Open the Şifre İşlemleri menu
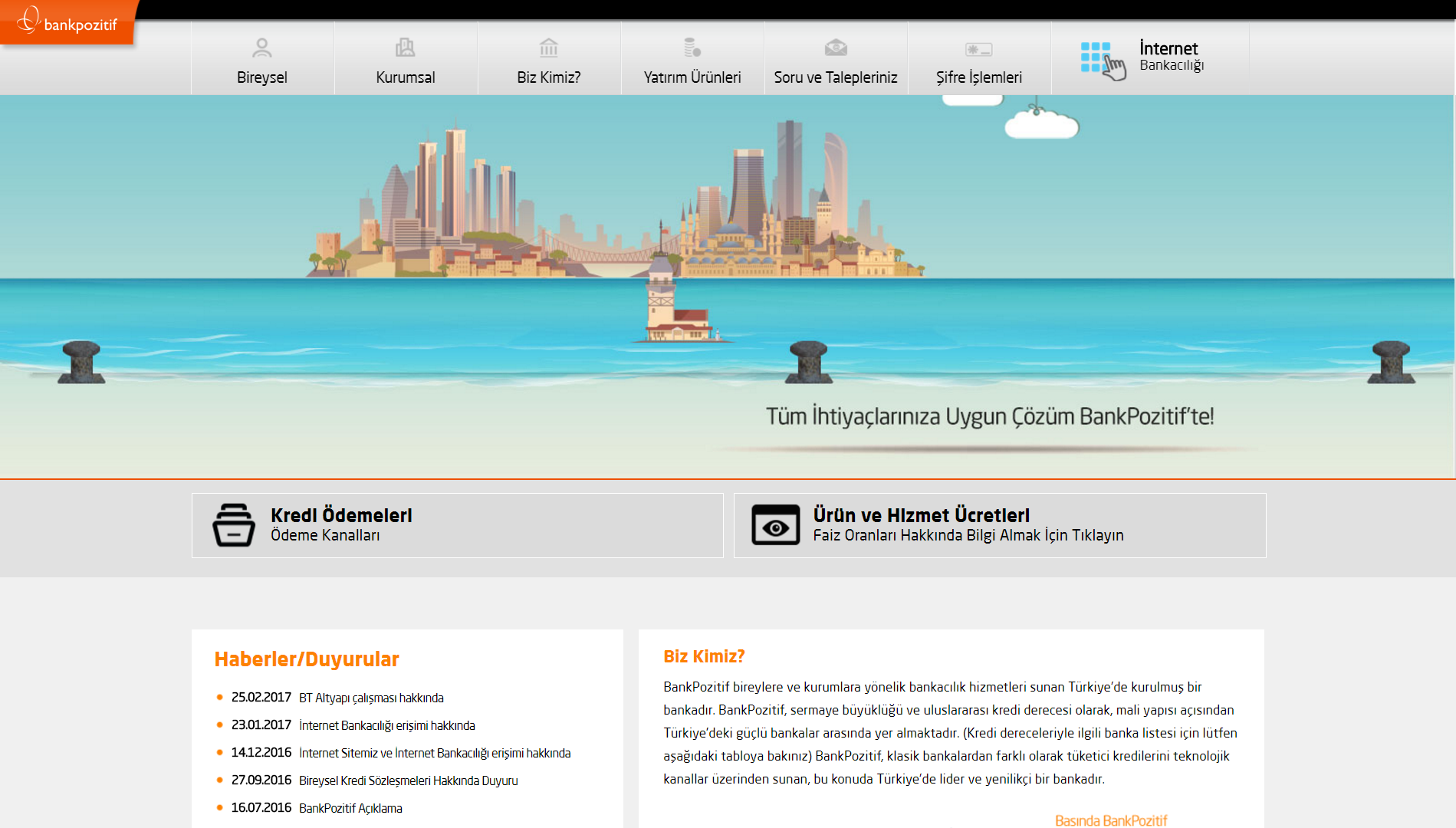Screen dimensions: 1456x828 click(x=979, y=59)
